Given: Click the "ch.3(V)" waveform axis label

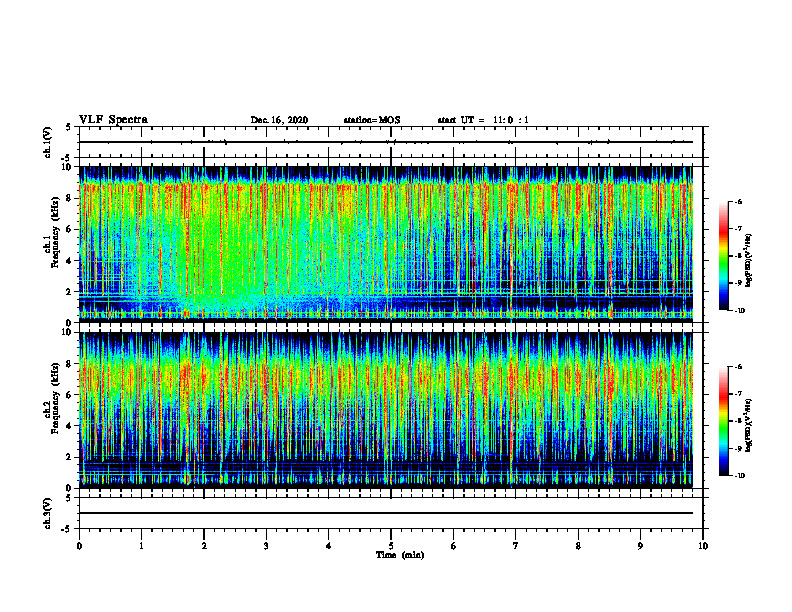Looking at the screenshot, I should pos(47,513).
